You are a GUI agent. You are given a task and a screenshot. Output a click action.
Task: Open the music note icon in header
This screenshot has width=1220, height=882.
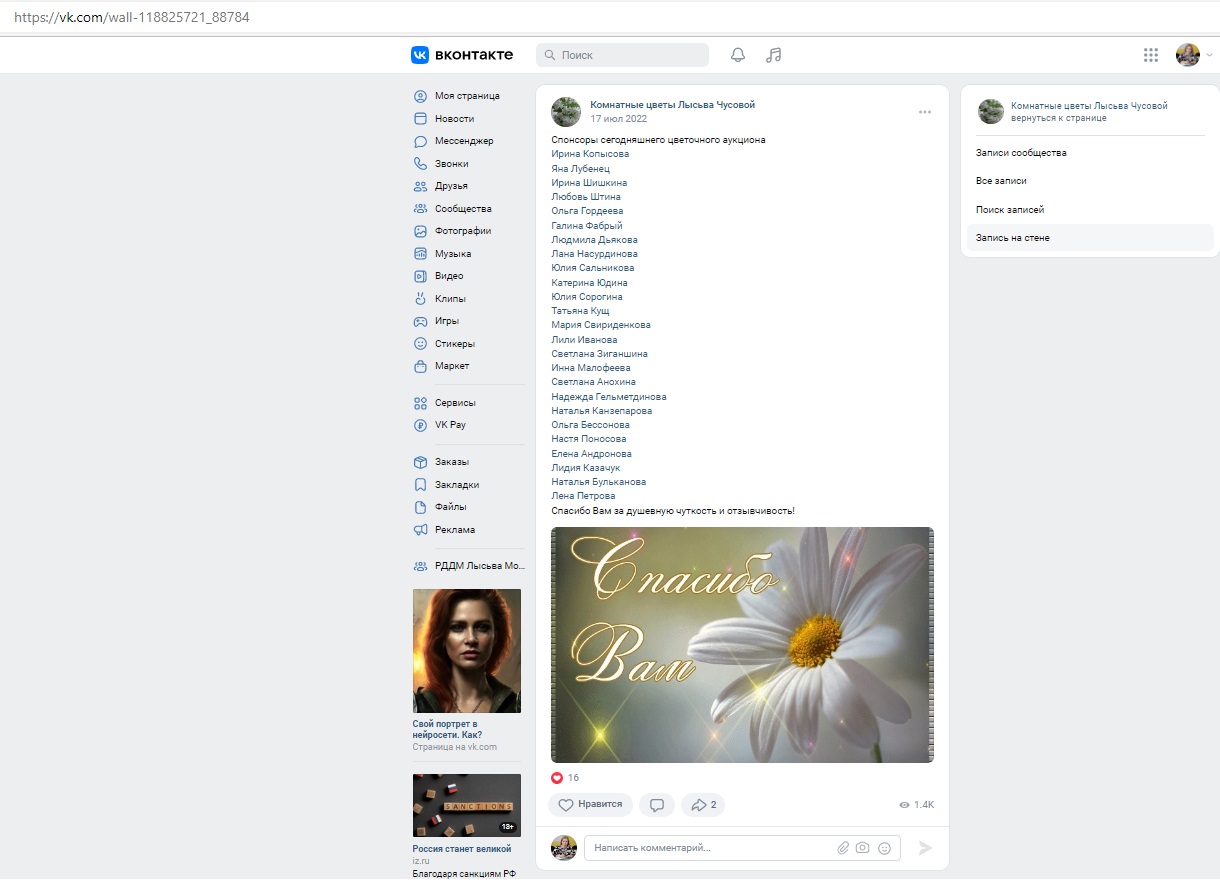pyautogui.click(x=773, y=55)
